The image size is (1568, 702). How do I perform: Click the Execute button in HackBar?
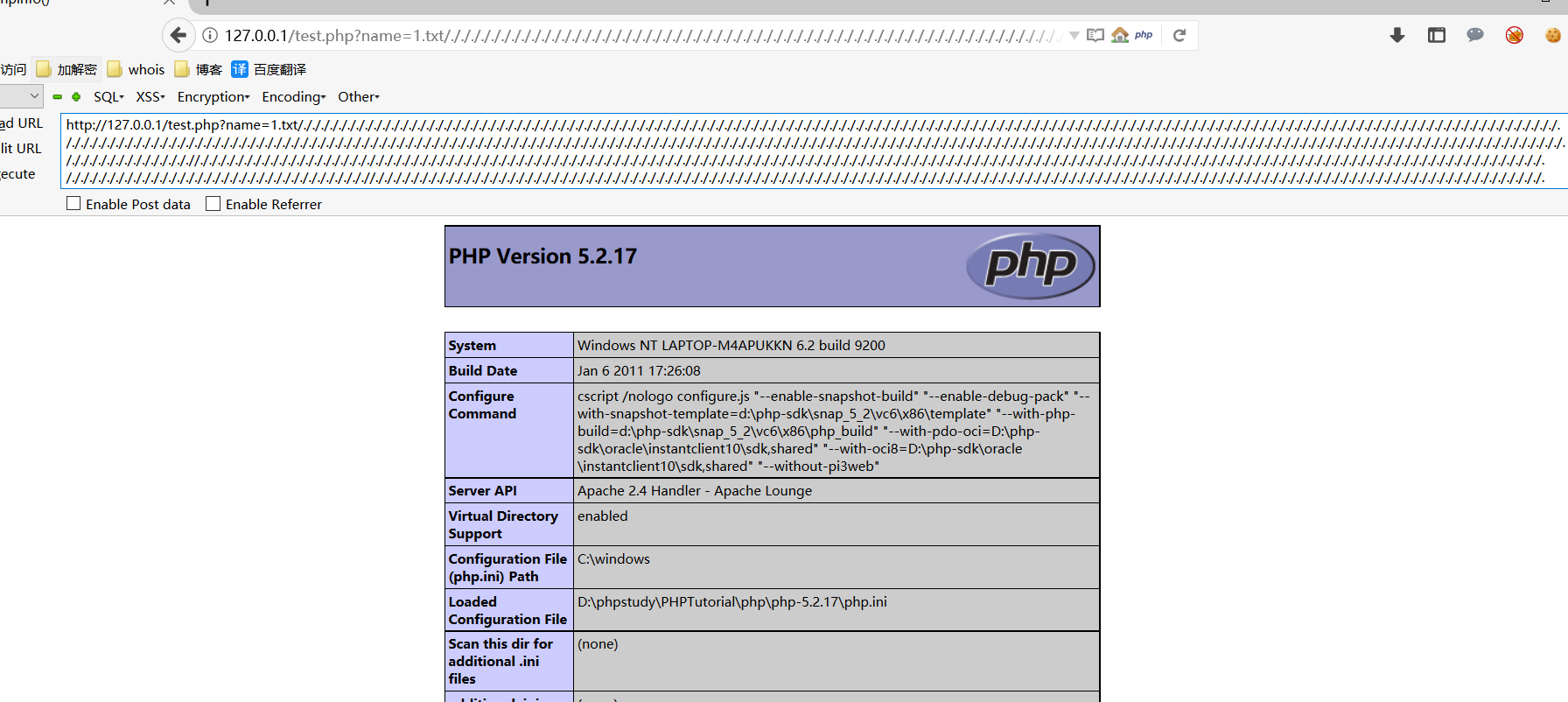pos(17,174)
